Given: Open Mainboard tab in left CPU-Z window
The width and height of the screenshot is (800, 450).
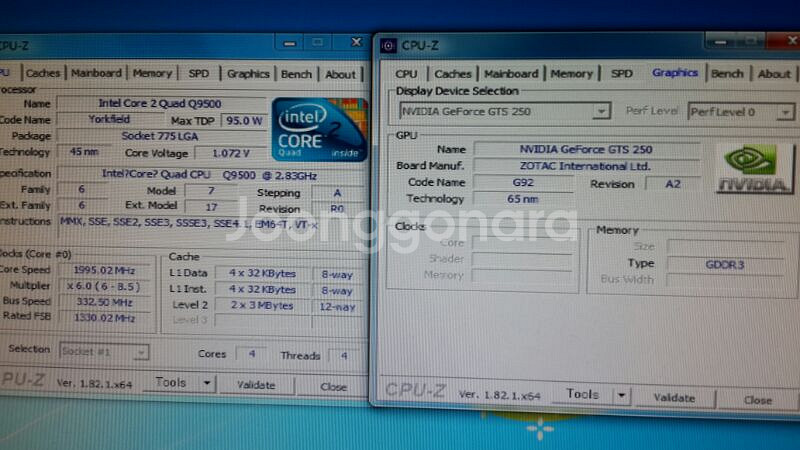Looking at the screenshot, I should pos(96,73).
